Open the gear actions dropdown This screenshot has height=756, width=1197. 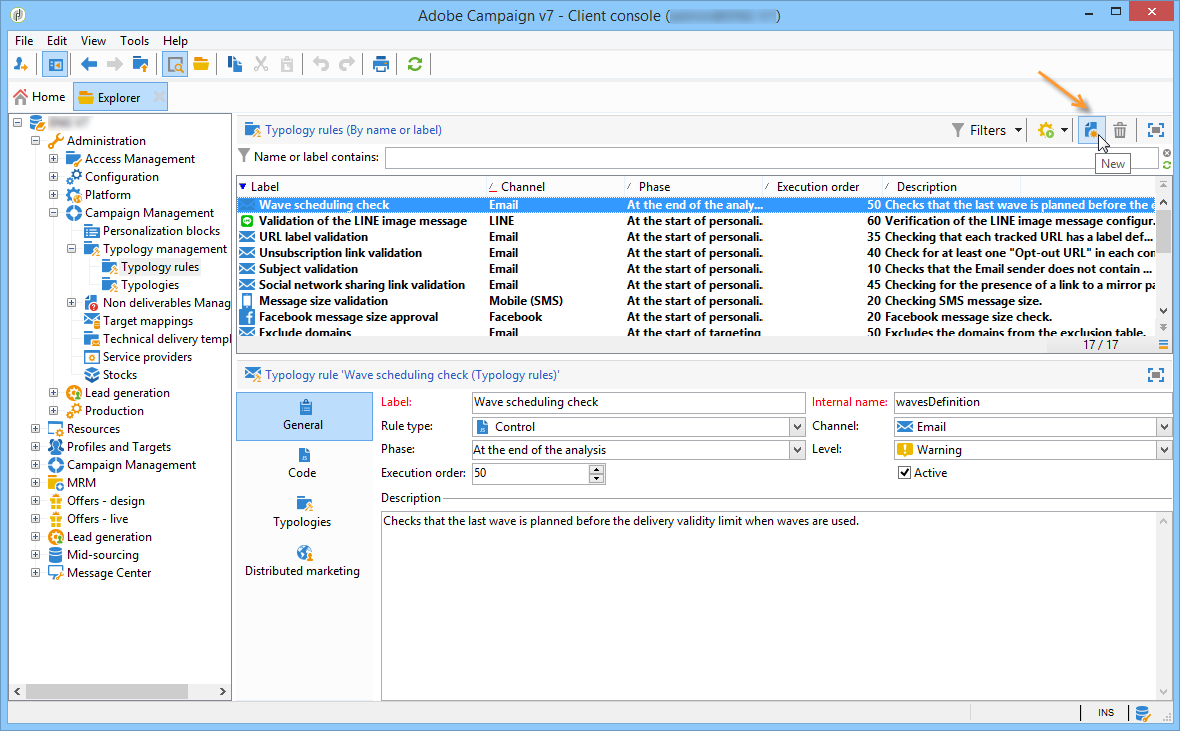coord(1053,131)
